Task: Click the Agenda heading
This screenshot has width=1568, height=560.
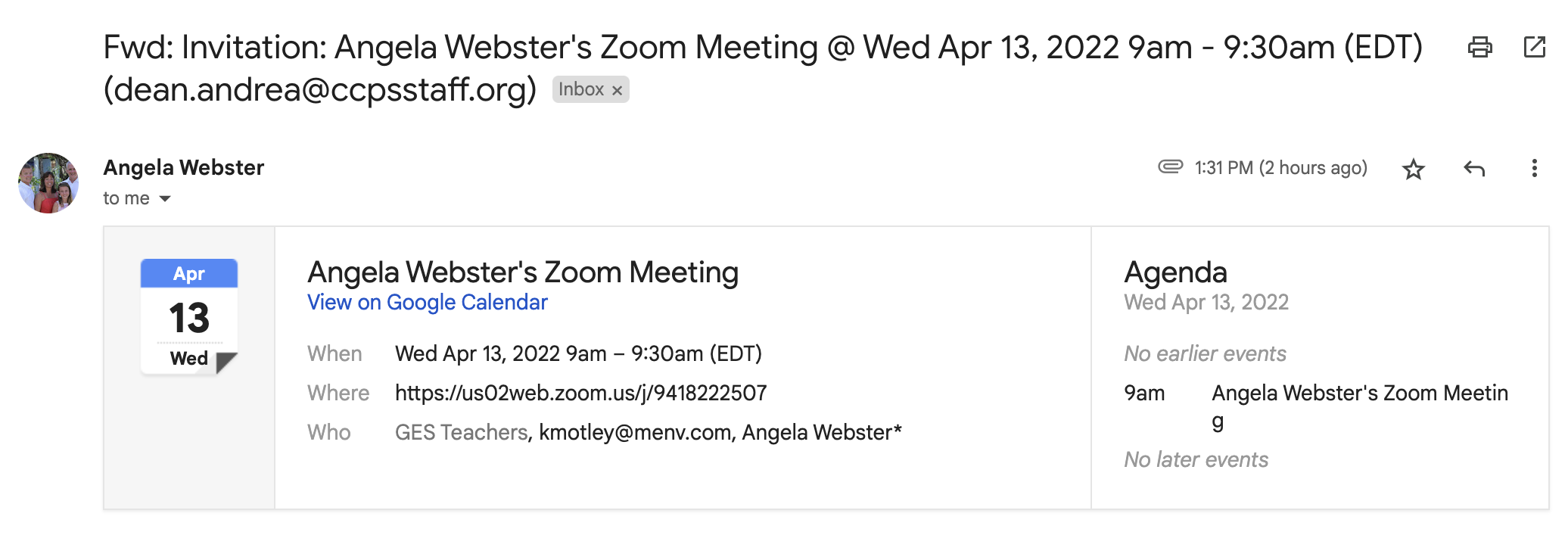Action: [1175, 272]
